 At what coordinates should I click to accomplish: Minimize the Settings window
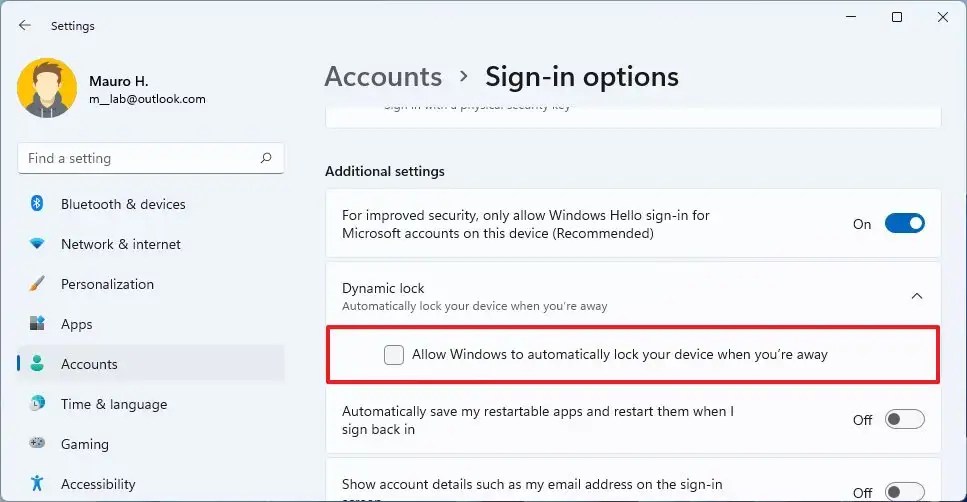coord(851,17)
